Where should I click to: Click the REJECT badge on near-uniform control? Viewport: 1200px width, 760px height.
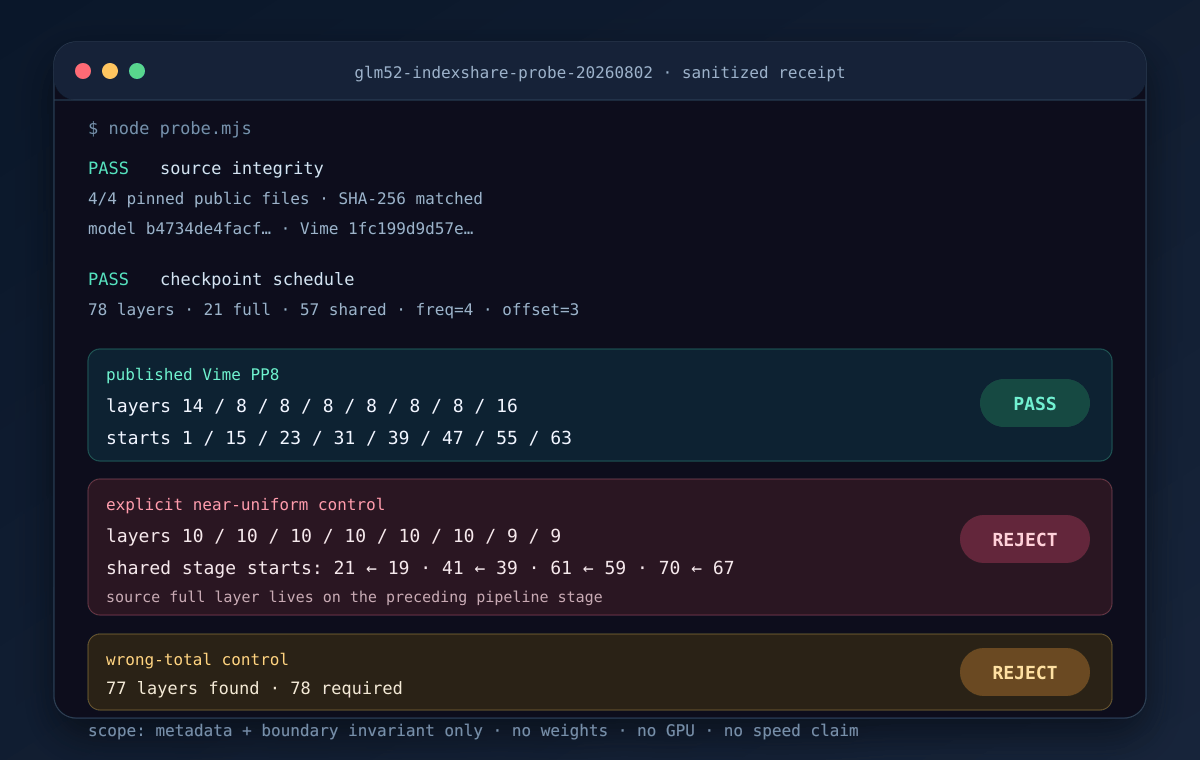[1025, 539]
